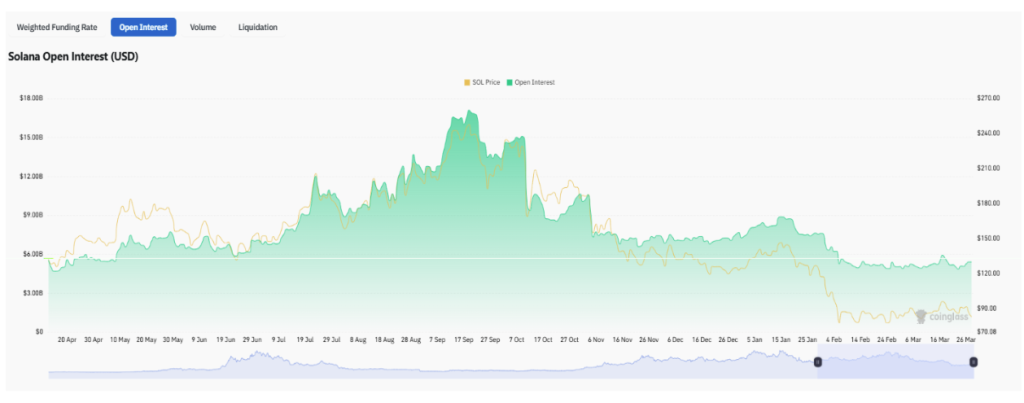Viewport: 1024px width, 403px height.
Task: Open the Volume tab
Action: pos(203,27)
